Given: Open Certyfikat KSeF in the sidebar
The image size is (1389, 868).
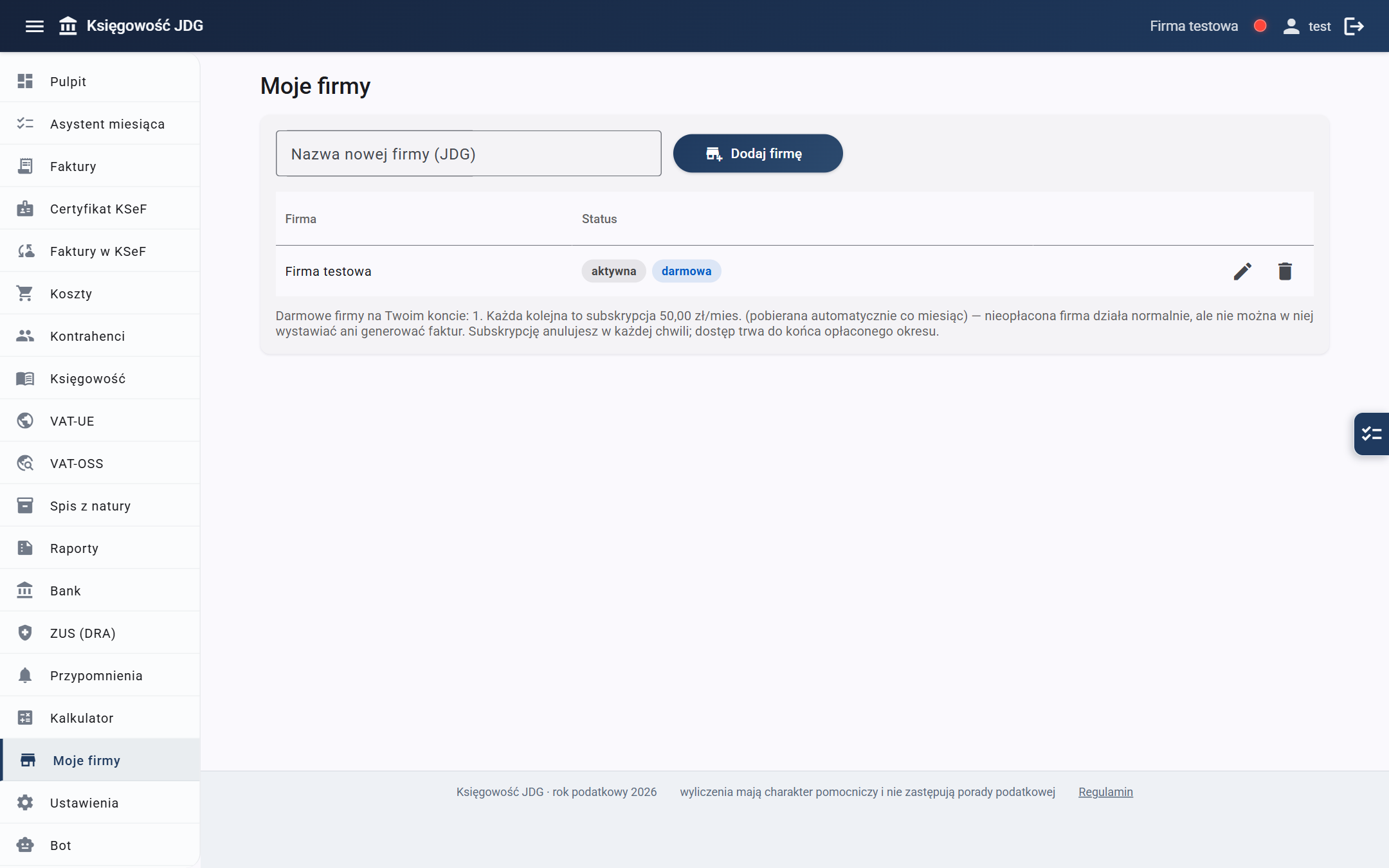Looking at the screenshot, I should point(100,208).
